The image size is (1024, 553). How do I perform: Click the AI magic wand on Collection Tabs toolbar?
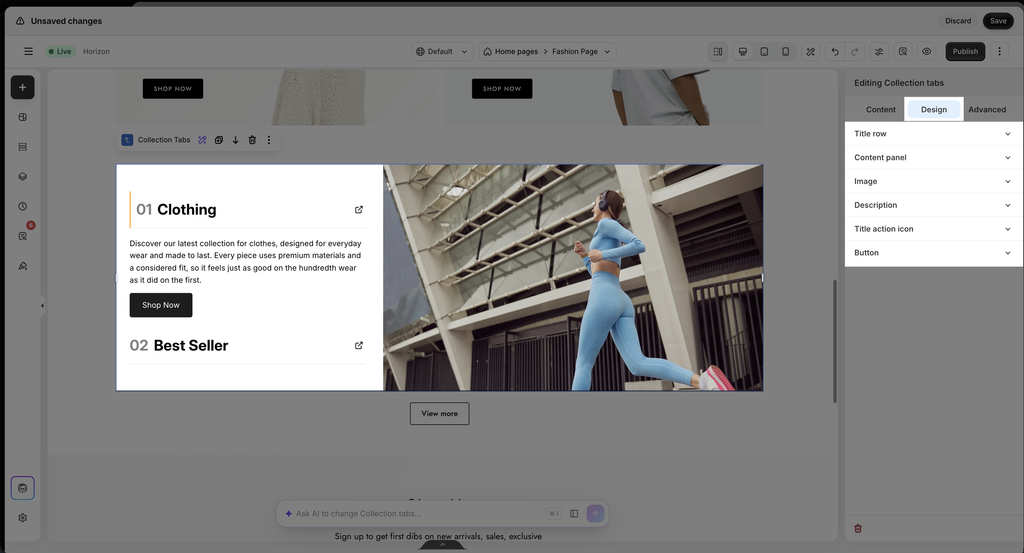(x=202, y=140)
